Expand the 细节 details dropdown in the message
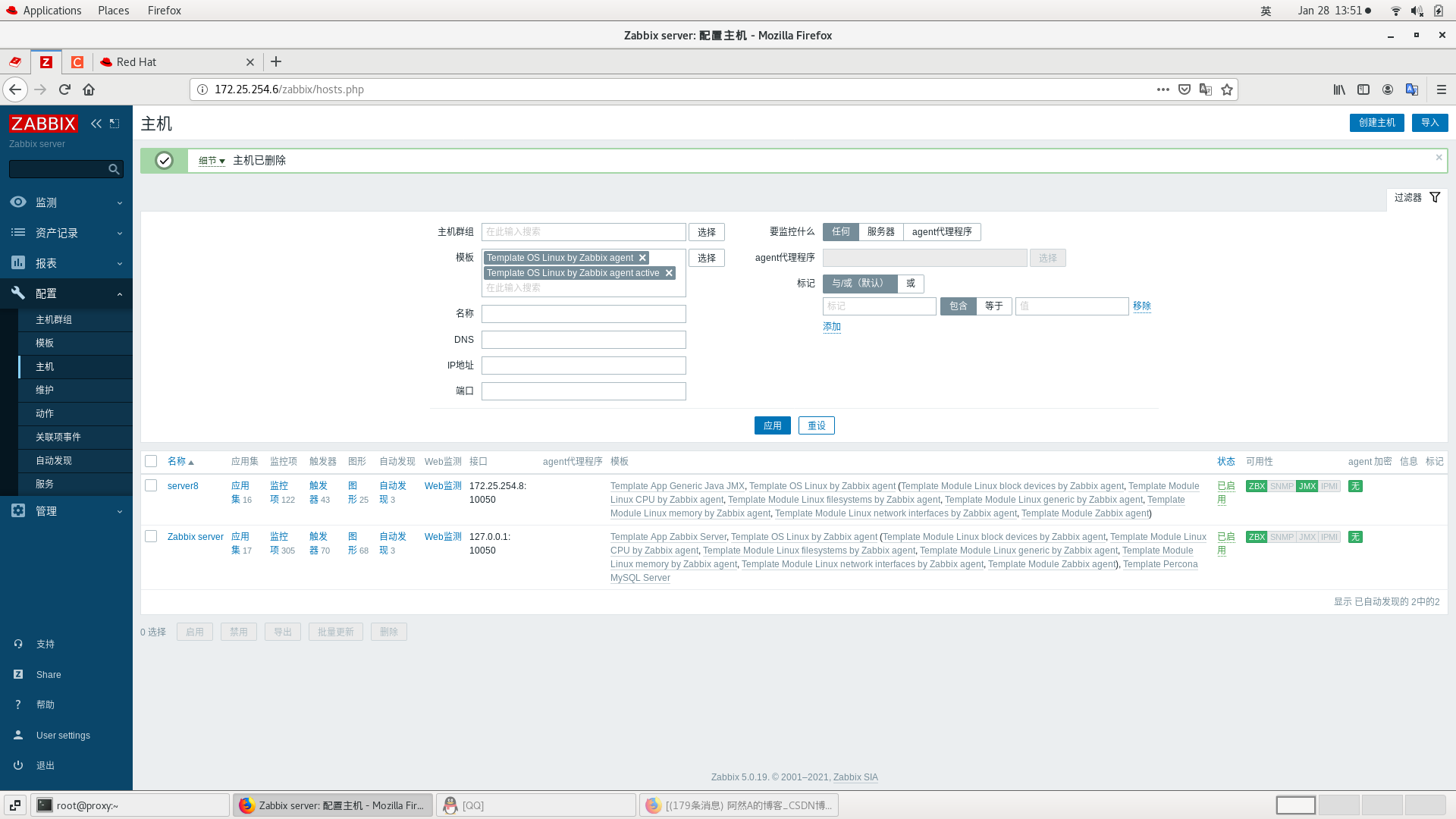Image resolution: width=1456 pixels, height=819 pixels. pyautogui.click(x=211, y=160)
